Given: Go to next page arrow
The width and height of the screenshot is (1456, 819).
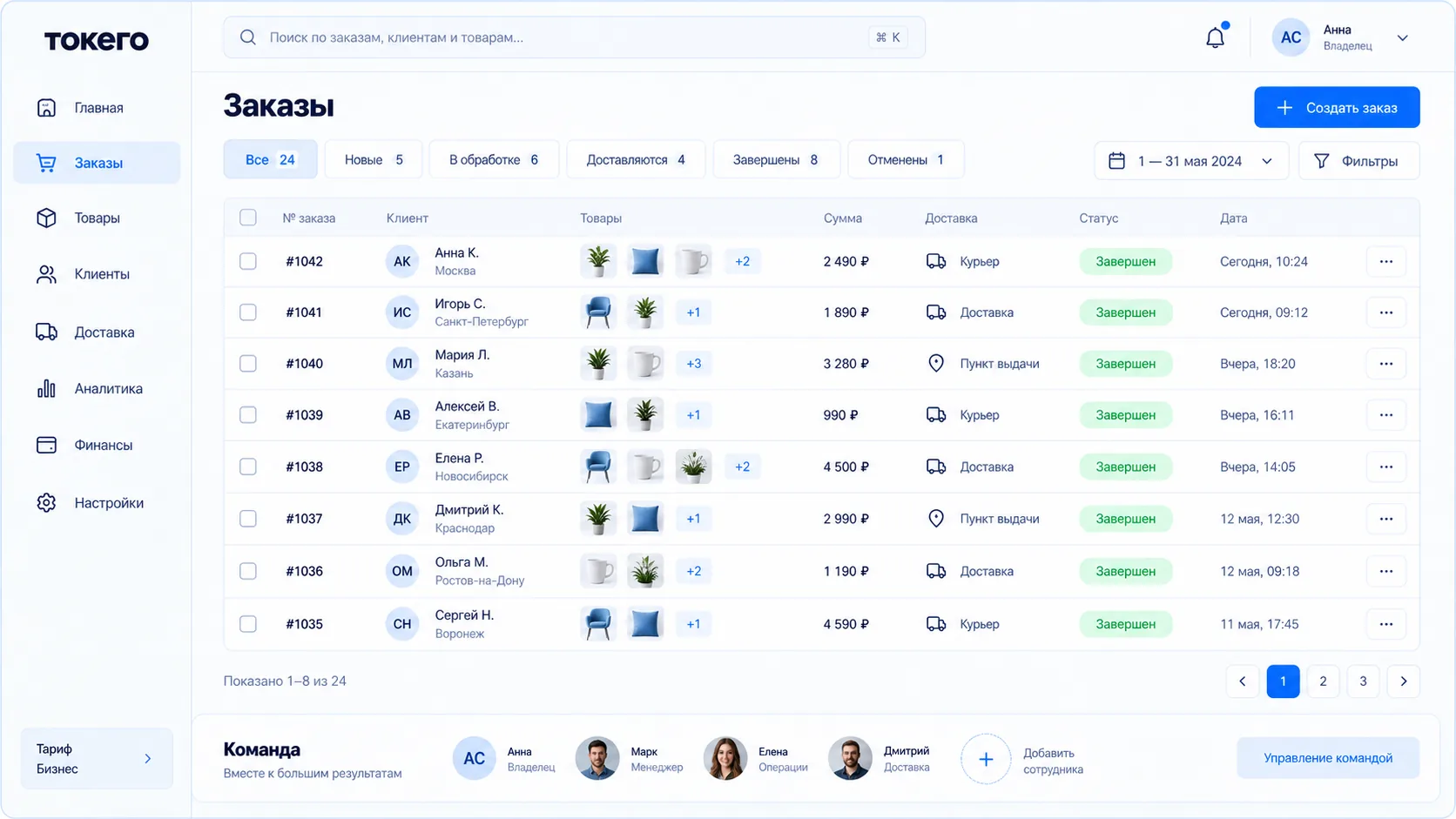Looking at the screenshot, I should point(1403,681).
